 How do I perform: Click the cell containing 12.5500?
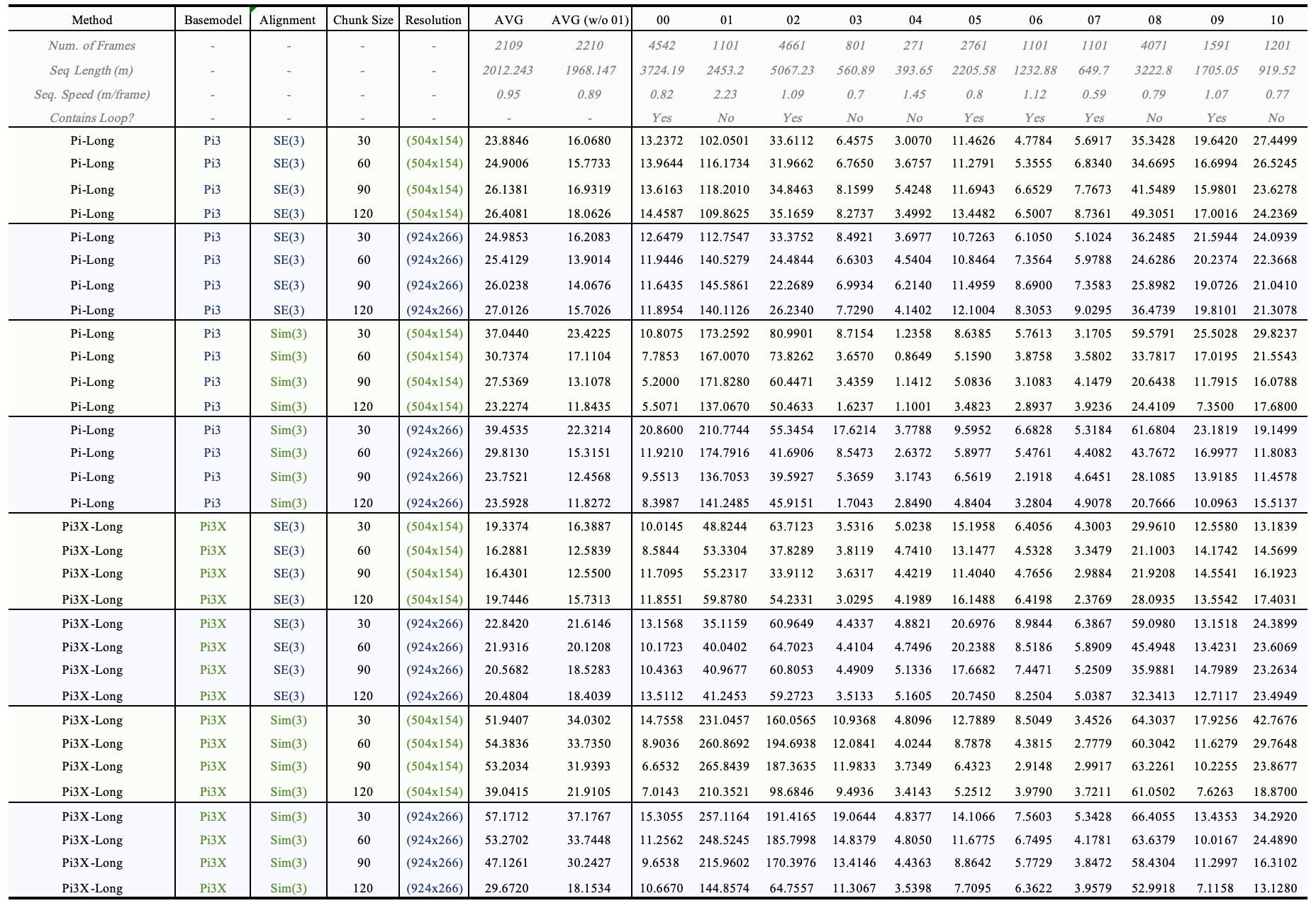pyautogui.click(x=589, y=573)
